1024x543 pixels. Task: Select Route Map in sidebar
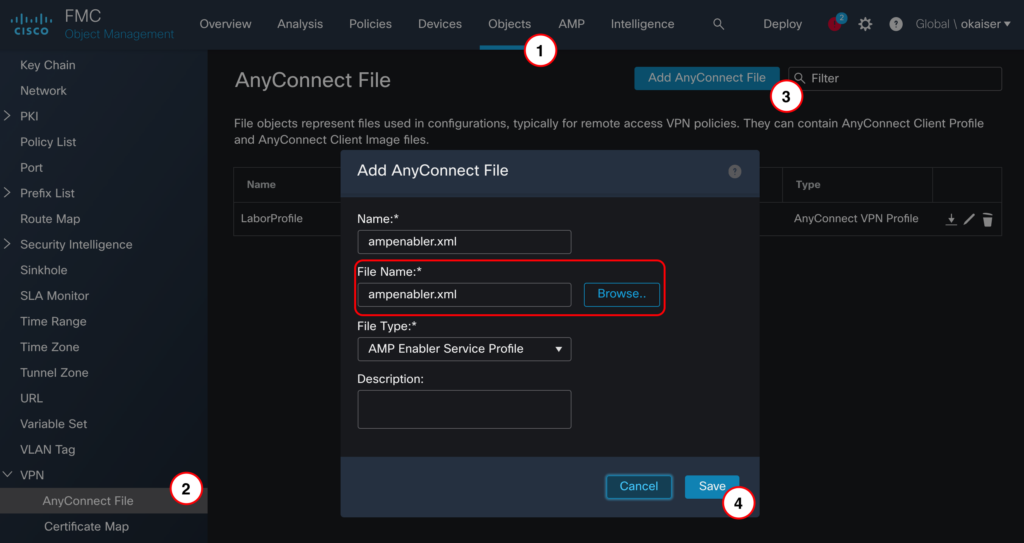point(50,219)
